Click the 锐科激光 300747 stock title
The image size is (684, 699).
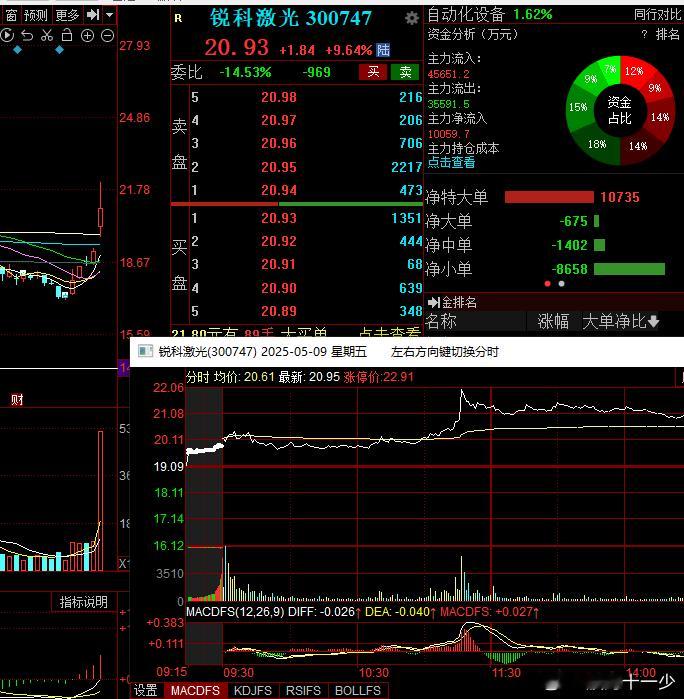point(290,18)
